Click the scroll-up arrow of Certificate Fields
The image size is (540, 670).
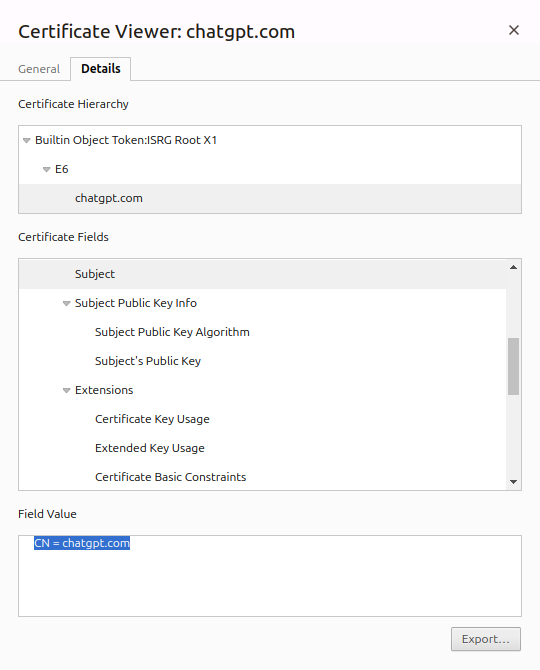click(x=514, y=267)
